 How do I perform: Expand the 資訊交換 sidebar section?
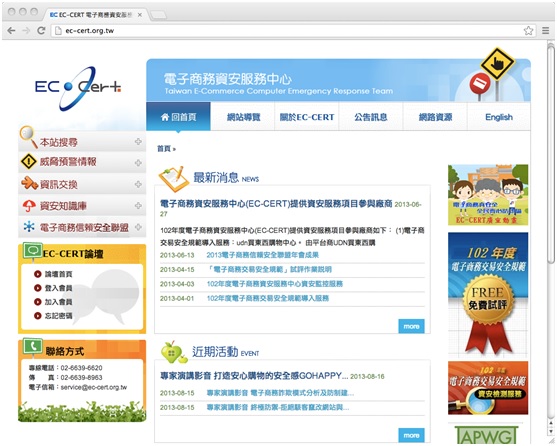[138, 184]
